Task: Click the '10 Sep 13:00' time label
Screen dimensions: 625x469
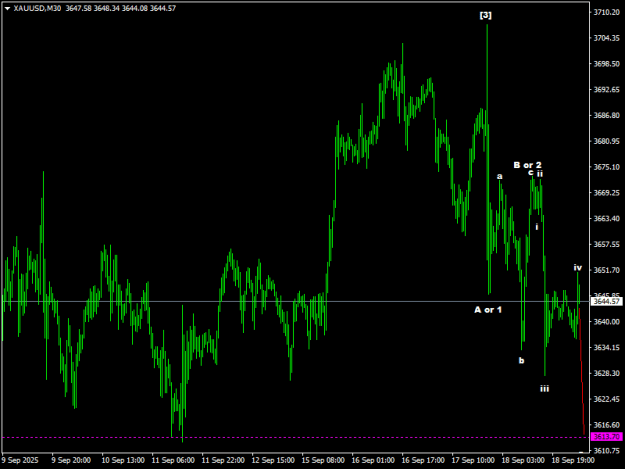Action: (123, 460)
